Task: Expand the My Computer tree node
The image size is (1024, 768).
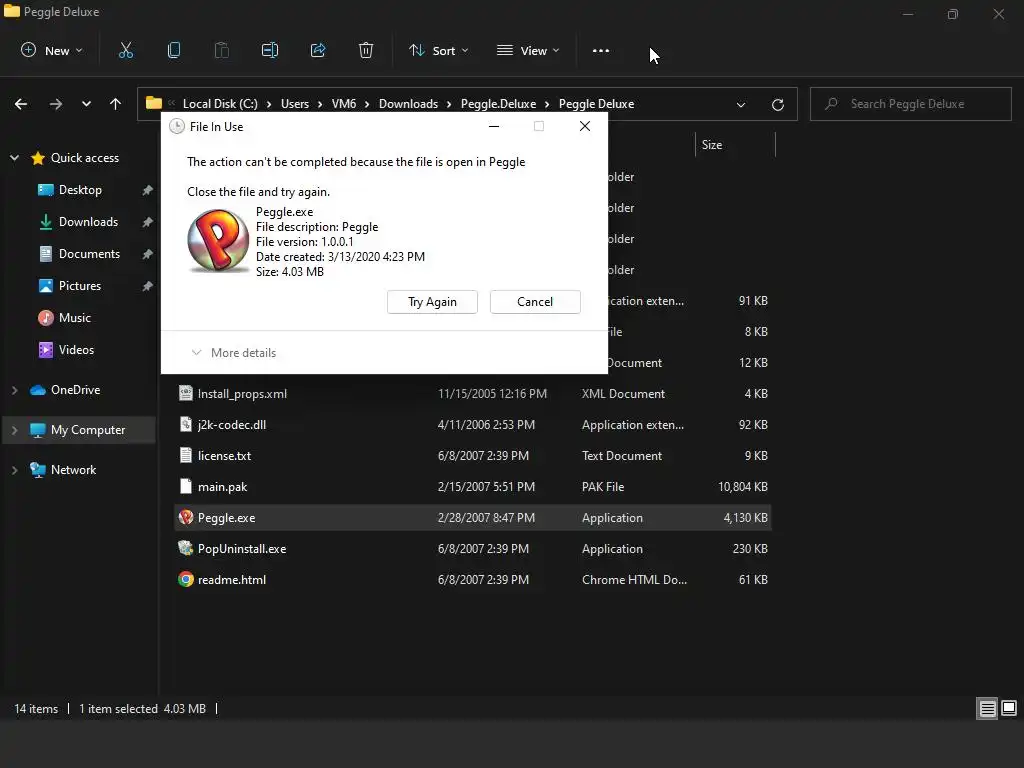Action: pos(14,430)
